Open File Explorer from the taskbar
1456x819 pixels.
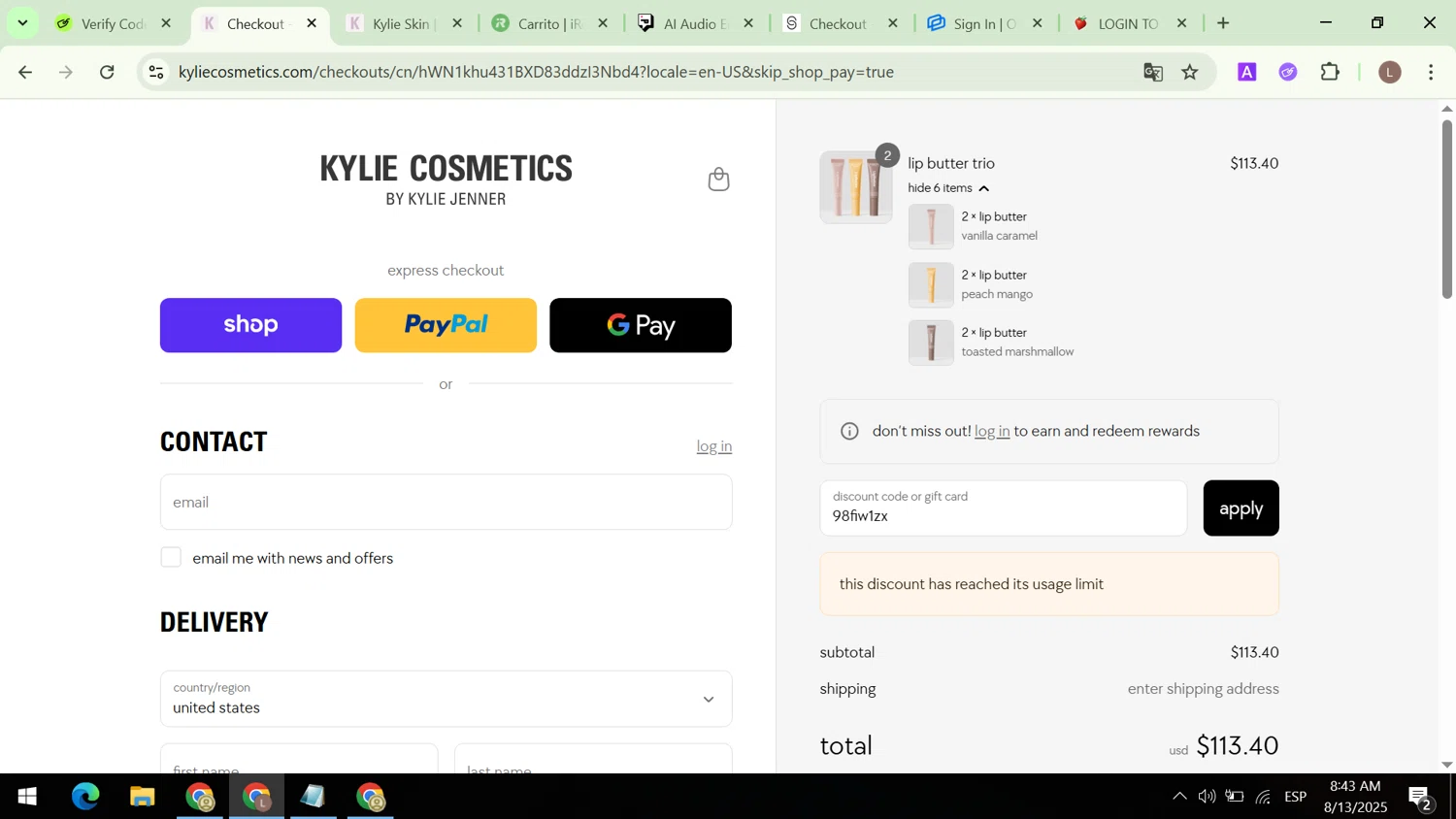143,797
